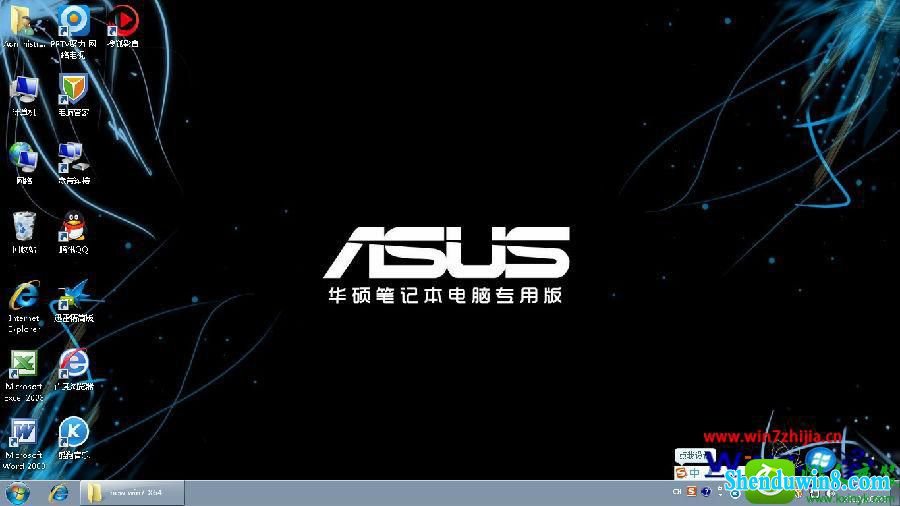Open the broadband connection shortcut with two monitors
Screen dimensions: 900x506
[x=73, y=163]
